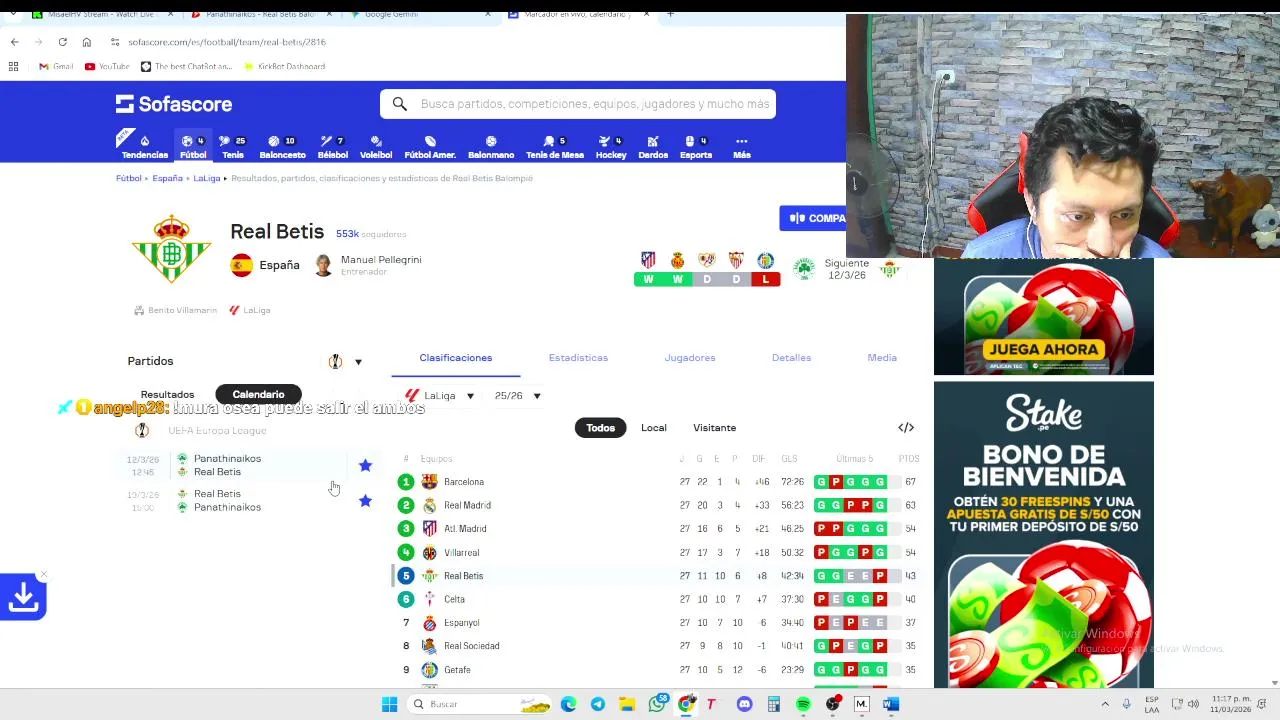This screenshot has height=720, width=1280.
Task: Open the Esports section
Action: pyautogui.click(x=696, y=147)
